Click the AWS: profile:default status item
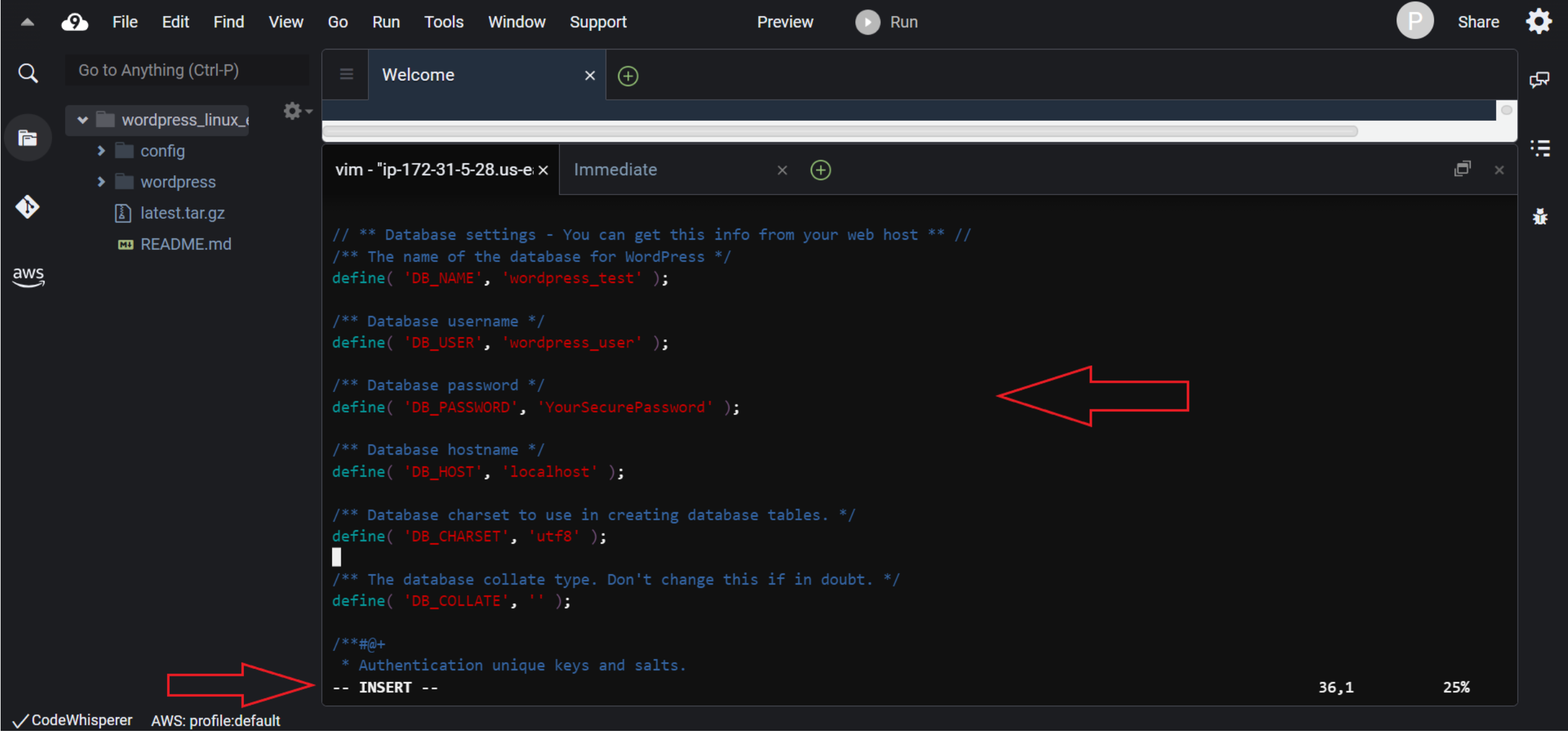 (216, 721)
